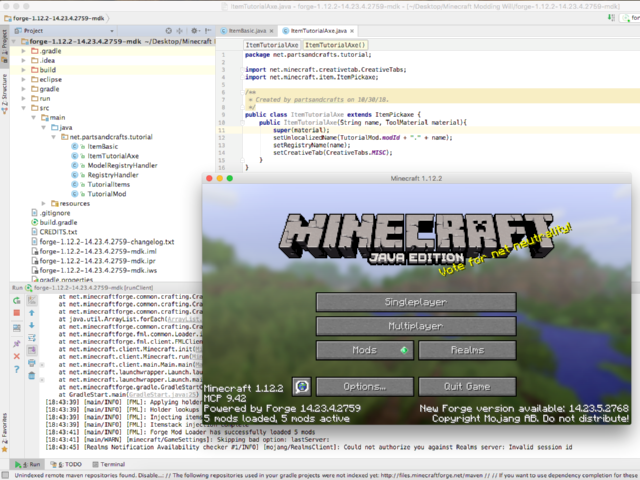Viewport: 640px width, 480px height.
Task: Select ItemTutorialAxe in project tree
Action: tap(113, 156)
